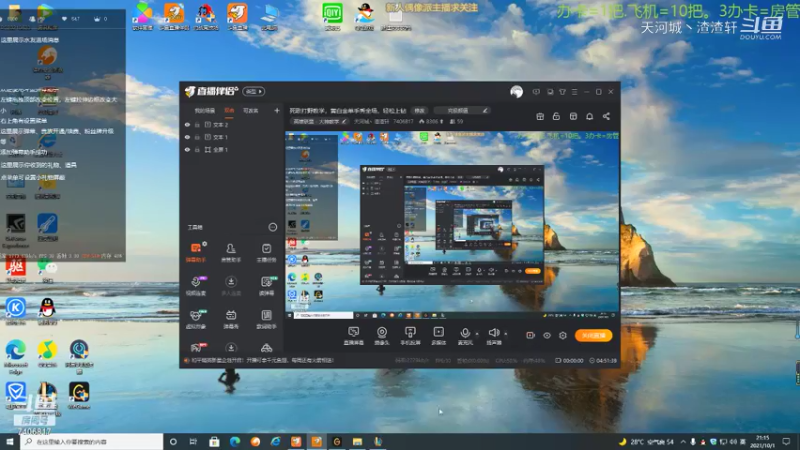Open the checkmark task tool in toolbox

pos(266,252)
